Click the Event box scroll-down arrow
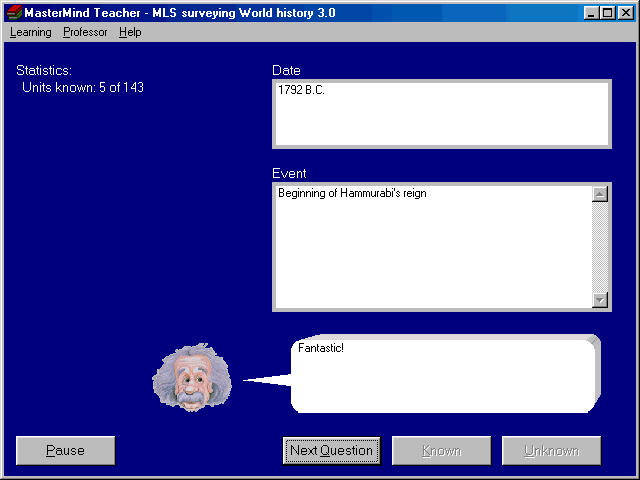The image size is (640, 480). 600,300
